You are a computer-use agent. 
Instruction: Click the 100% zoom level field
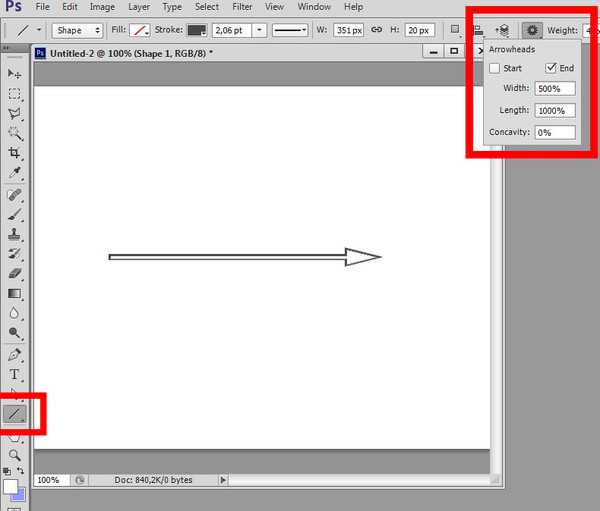coord(51,480)
